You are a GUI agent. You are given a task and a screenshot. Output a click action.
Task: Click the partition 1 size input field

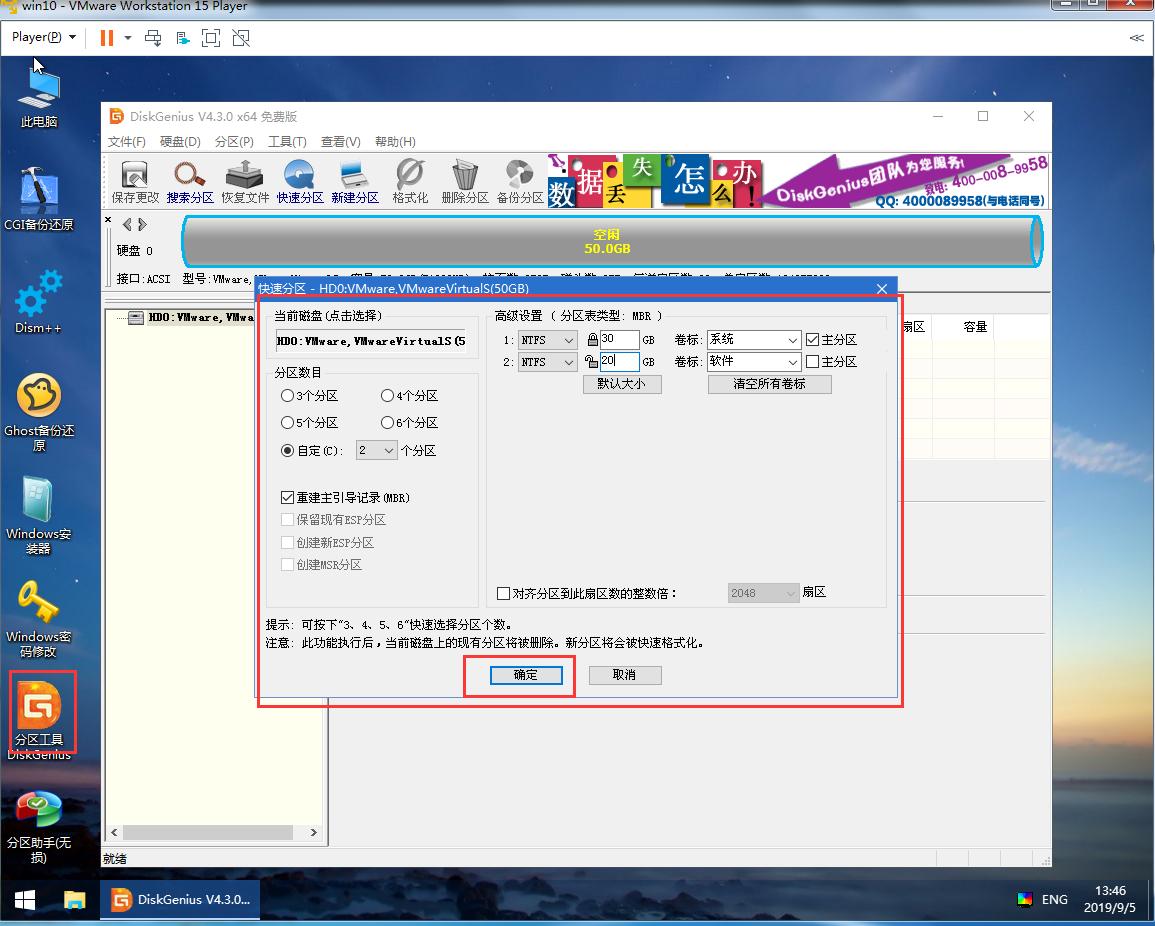(x=619, y=340)
